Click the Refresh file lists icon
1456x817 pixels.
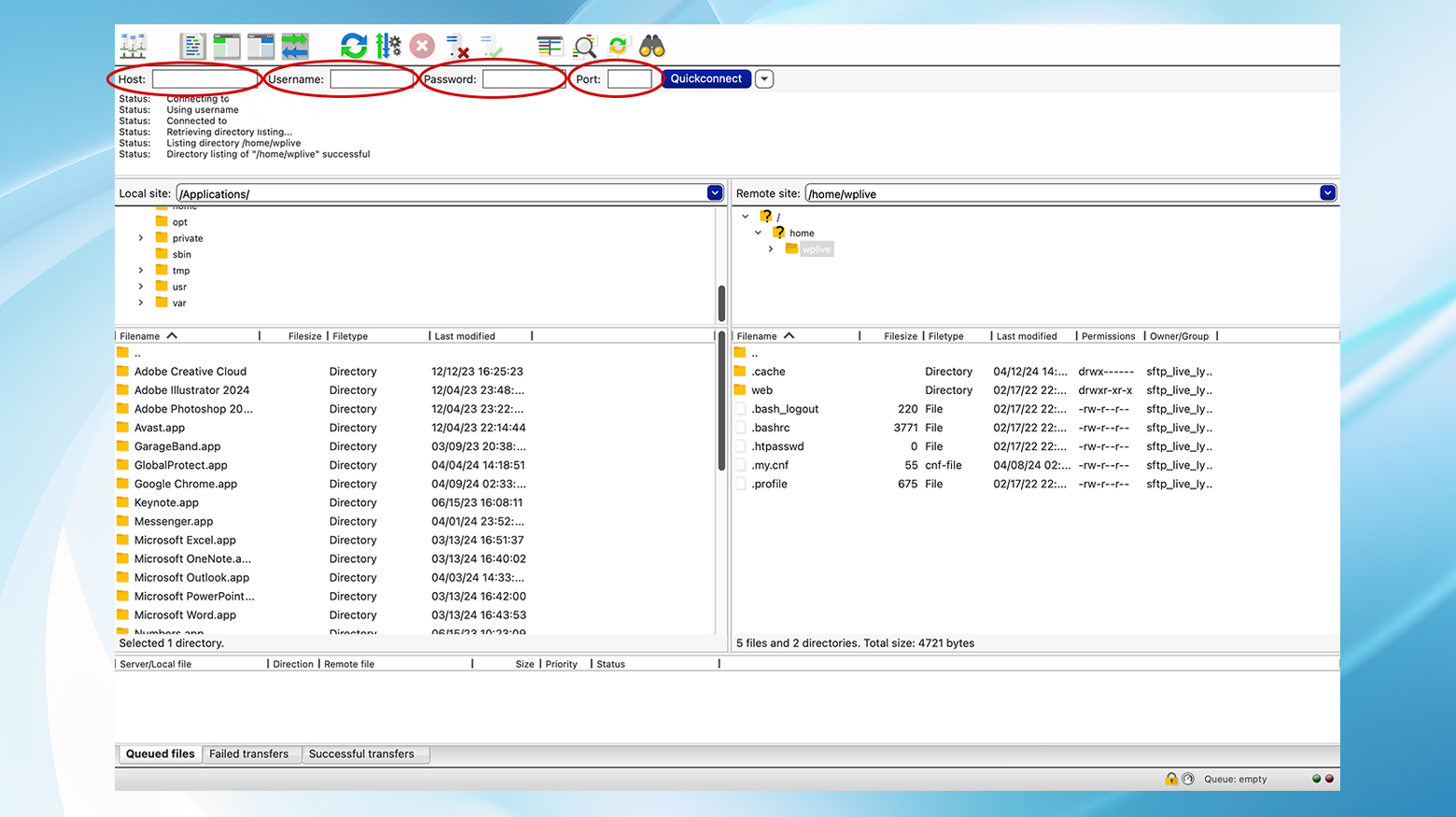(x=354, y=46)
